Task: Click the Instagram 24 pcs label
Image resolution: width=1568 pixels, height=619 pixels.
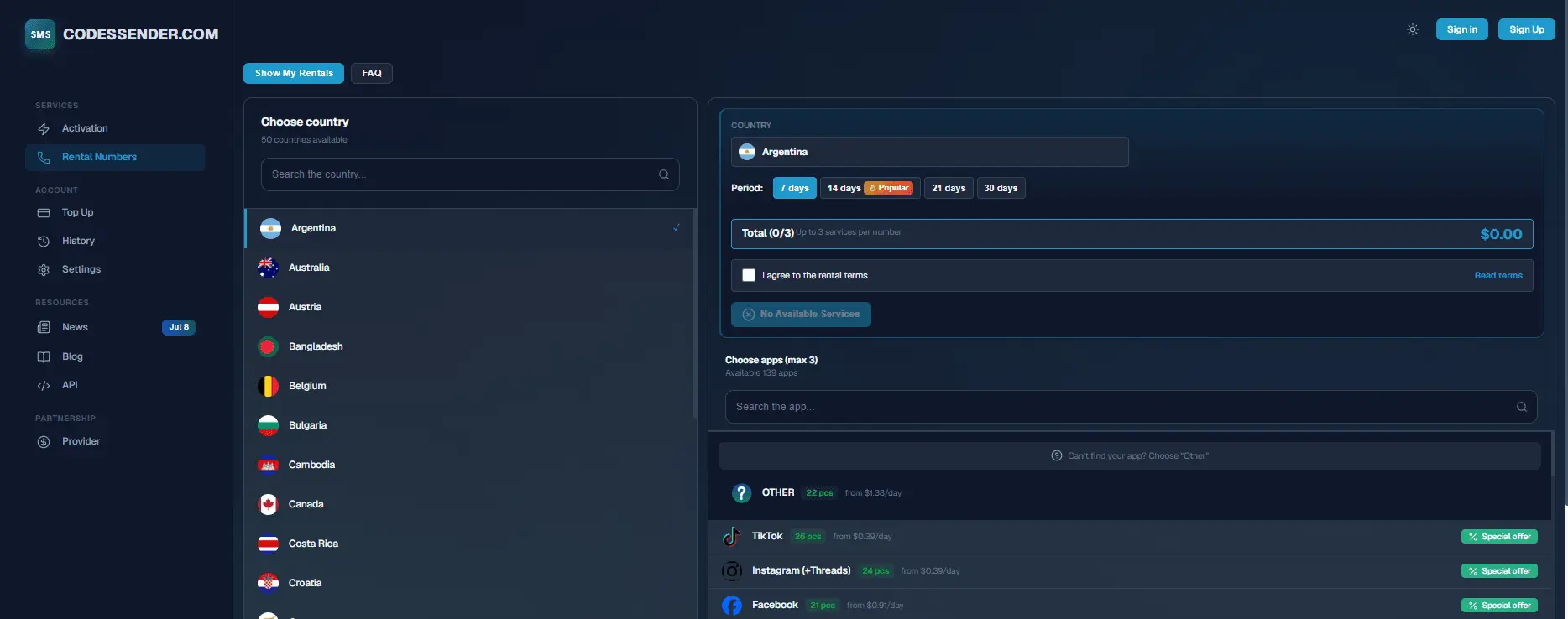Action: point(875,571)
